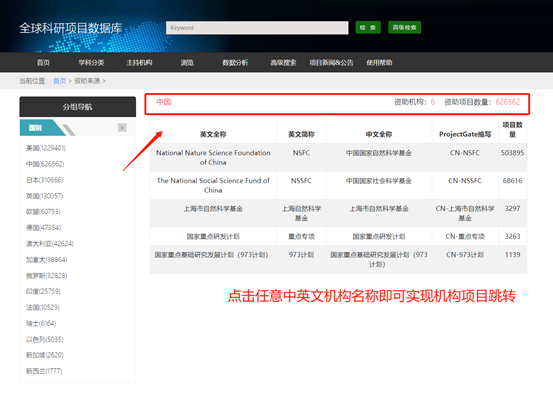Select the gray second tab beside 国别
Screen dimensions: 553x397
pos(68,129)
